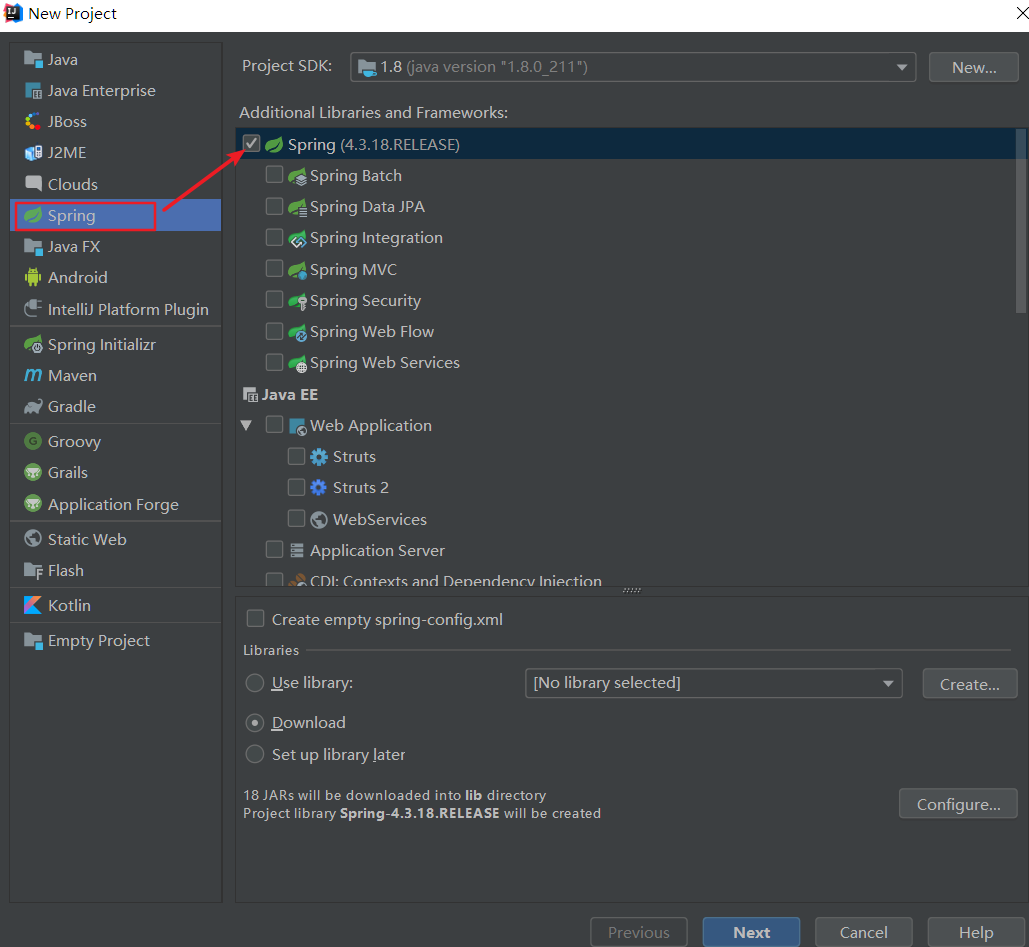The height and width of the screenshot is (947, 1029).
Task: Click the Flash folder icon
Action: [x=33, y=570]
